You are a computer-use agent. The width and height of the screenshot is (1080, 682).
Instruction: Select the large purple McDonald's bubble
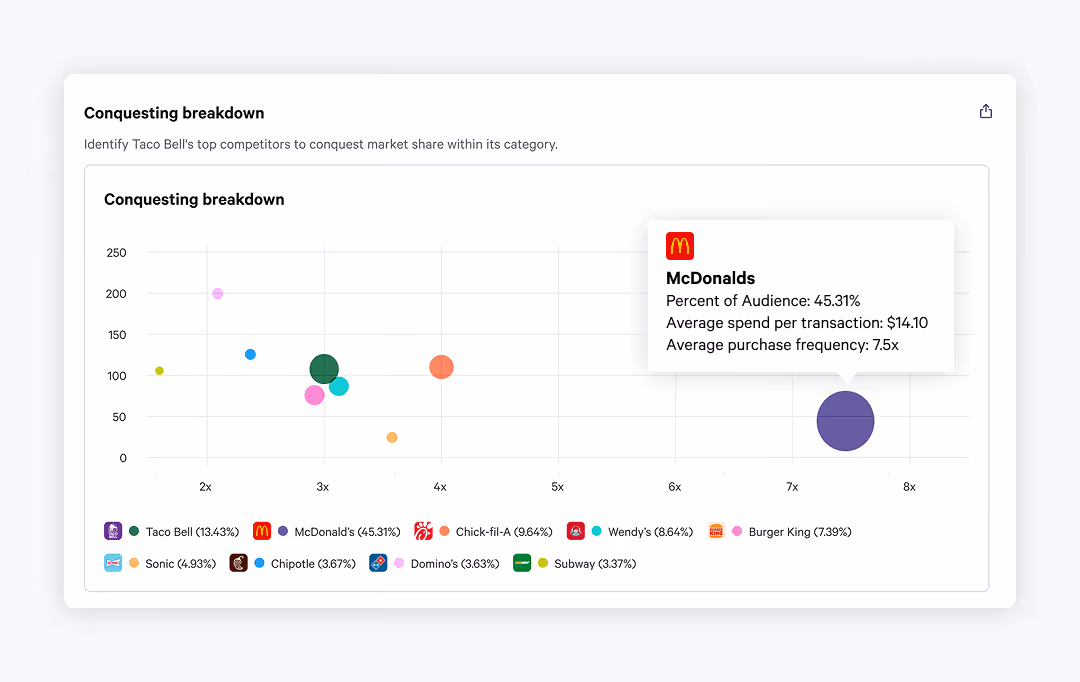point(845,421)
